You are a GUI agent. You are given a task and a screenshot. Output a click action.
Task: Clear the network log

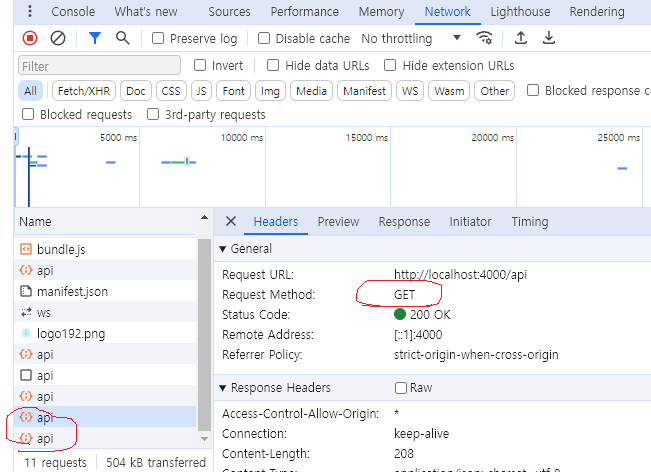(58, 38)
